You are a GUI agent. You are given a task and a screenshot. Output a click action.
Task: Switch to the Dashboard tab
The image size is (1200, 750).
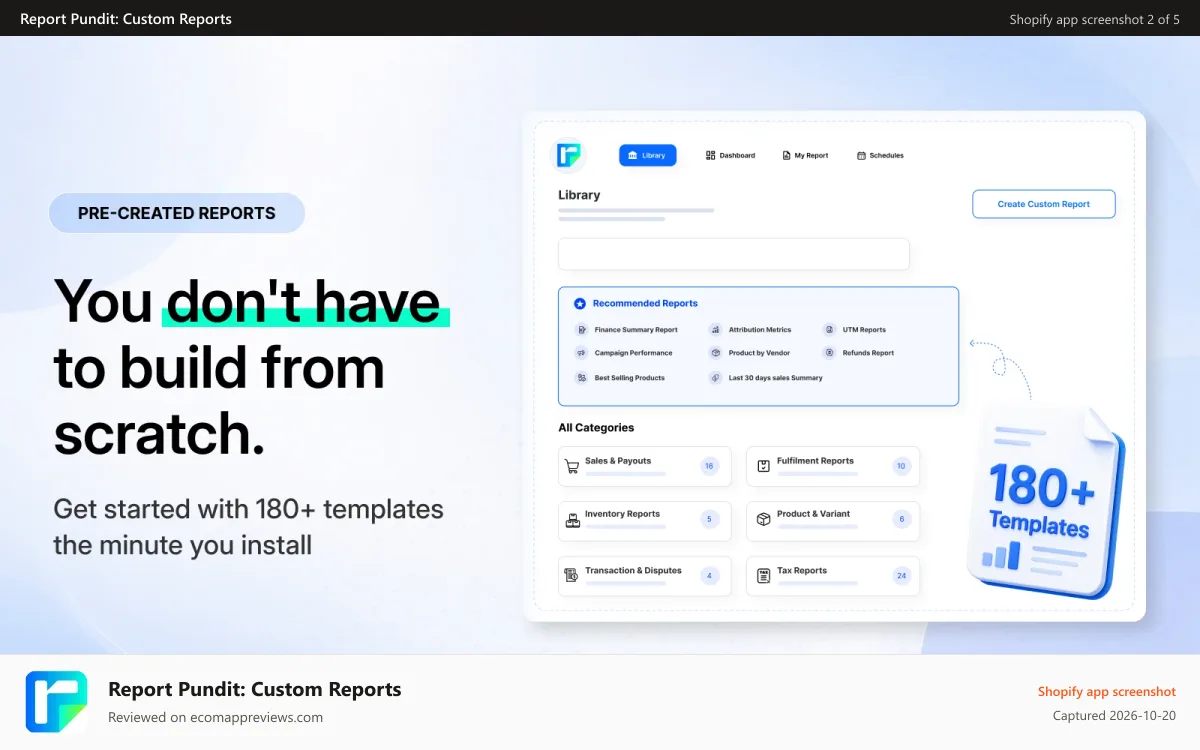730,155
